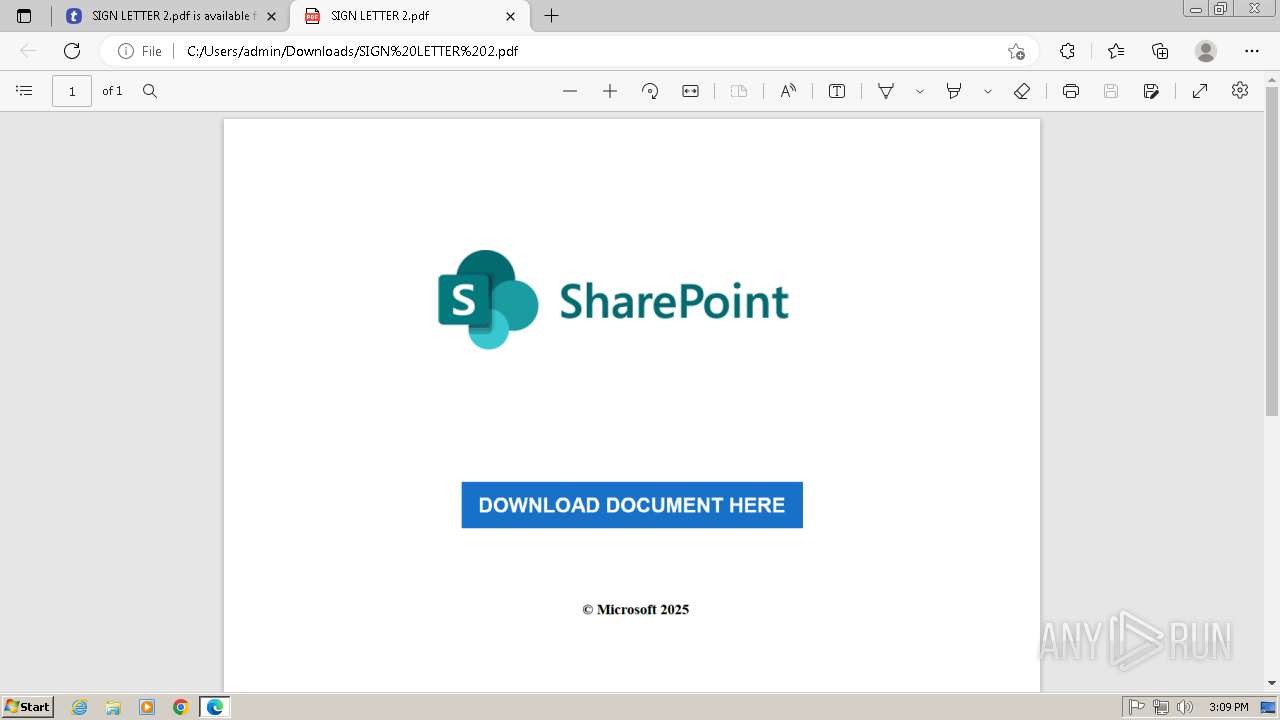This screenshot has height=720, width=1280.
Task: Select the Draw pen tool
Action: (886, 91)
